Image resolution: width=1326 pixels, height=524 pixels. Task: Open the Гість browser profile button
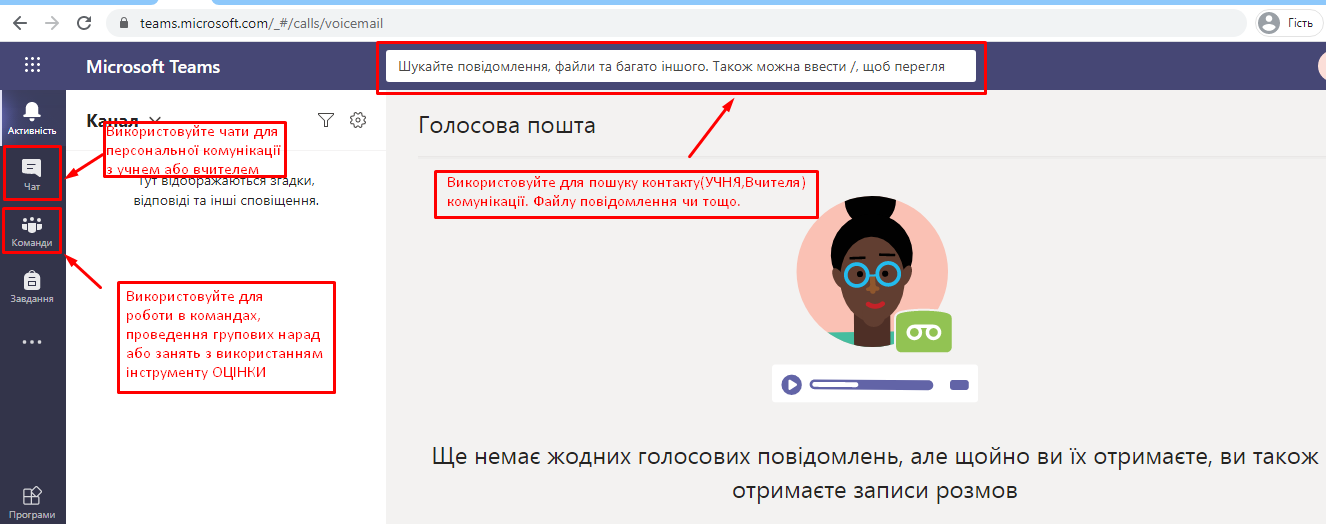click(1287, 22)
